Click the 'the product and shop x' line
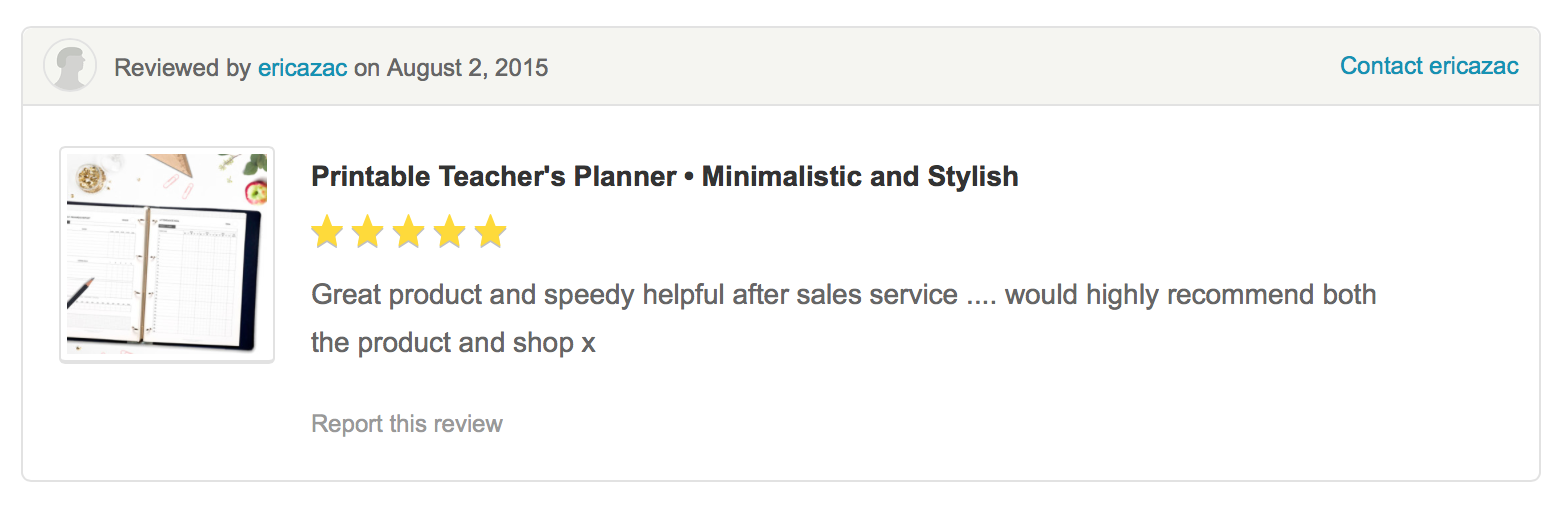The width and height of the screenshot is (1562, 508). point(453,343)
